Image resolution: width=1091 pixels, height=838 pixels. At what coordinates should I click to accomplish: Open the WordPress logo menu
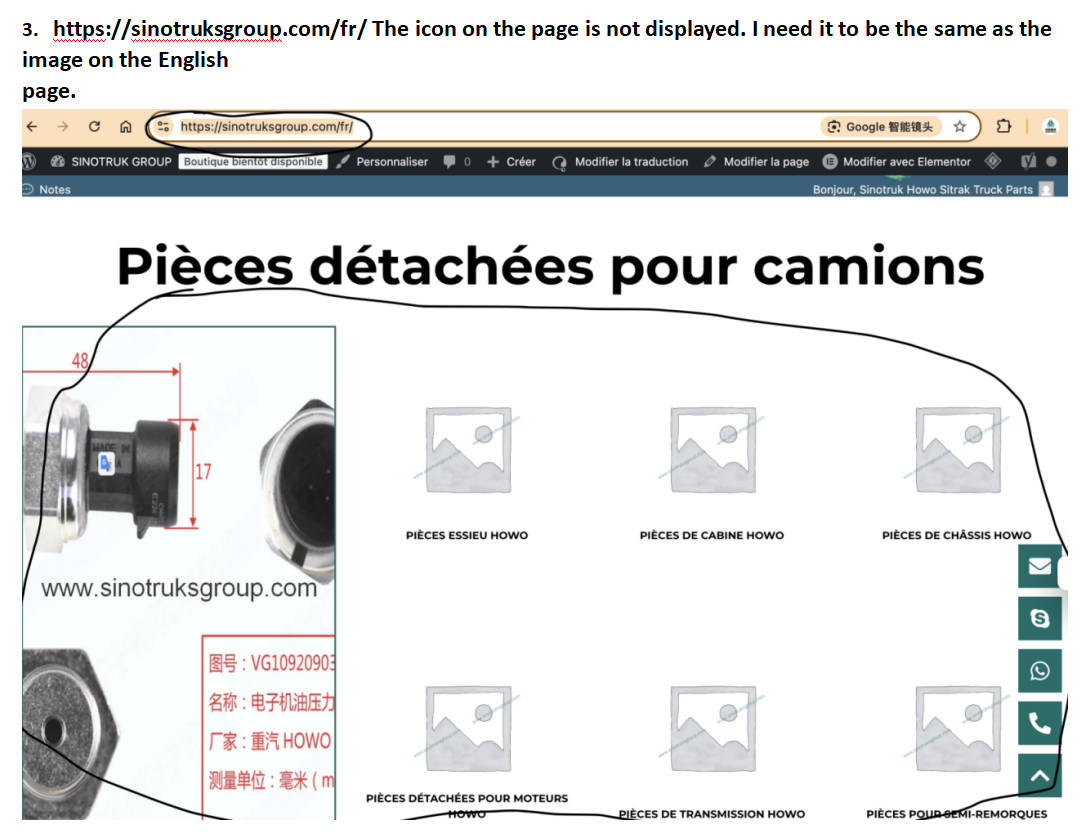pos(29,161)
